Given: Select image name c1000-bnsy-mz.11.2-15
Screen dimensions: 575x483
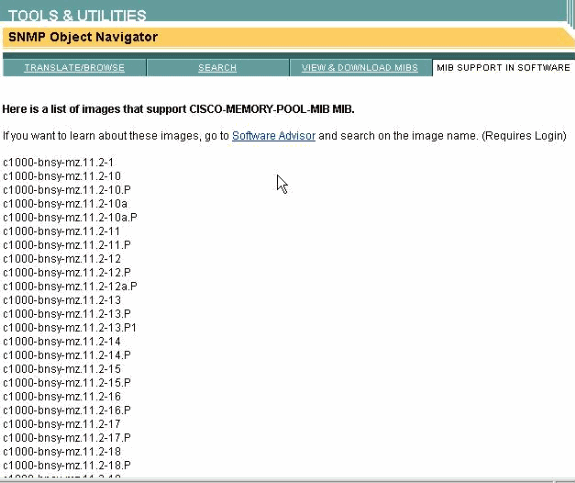Looking at the screenshot, I should coord(62,369).
